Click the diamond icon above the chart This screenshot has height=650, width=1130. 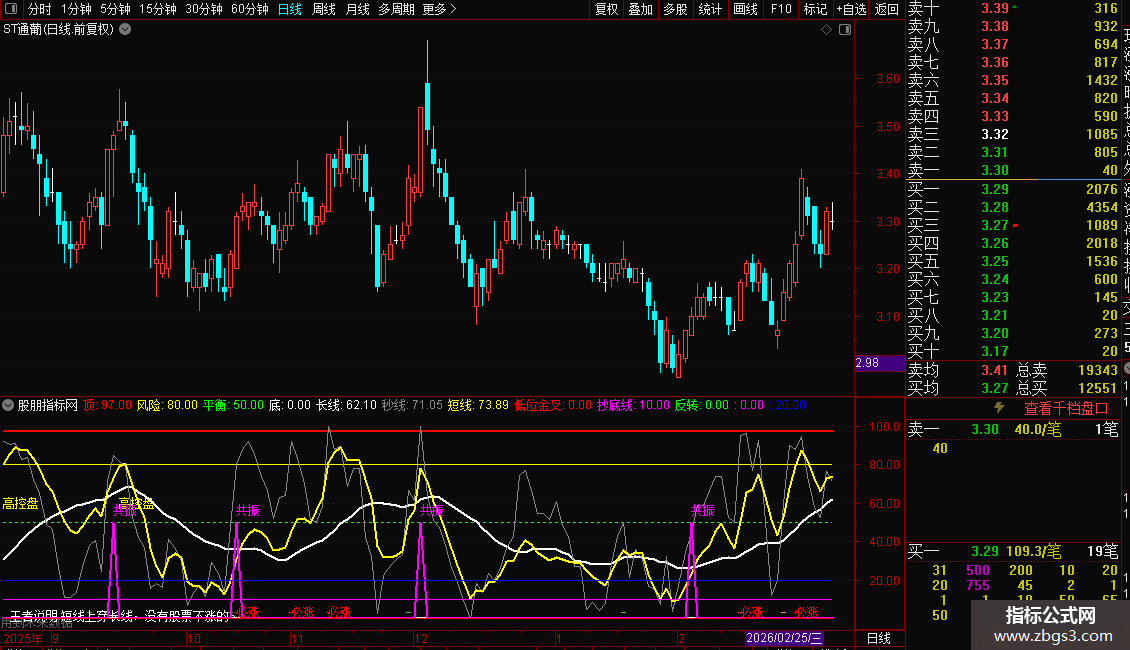(826, 30)
